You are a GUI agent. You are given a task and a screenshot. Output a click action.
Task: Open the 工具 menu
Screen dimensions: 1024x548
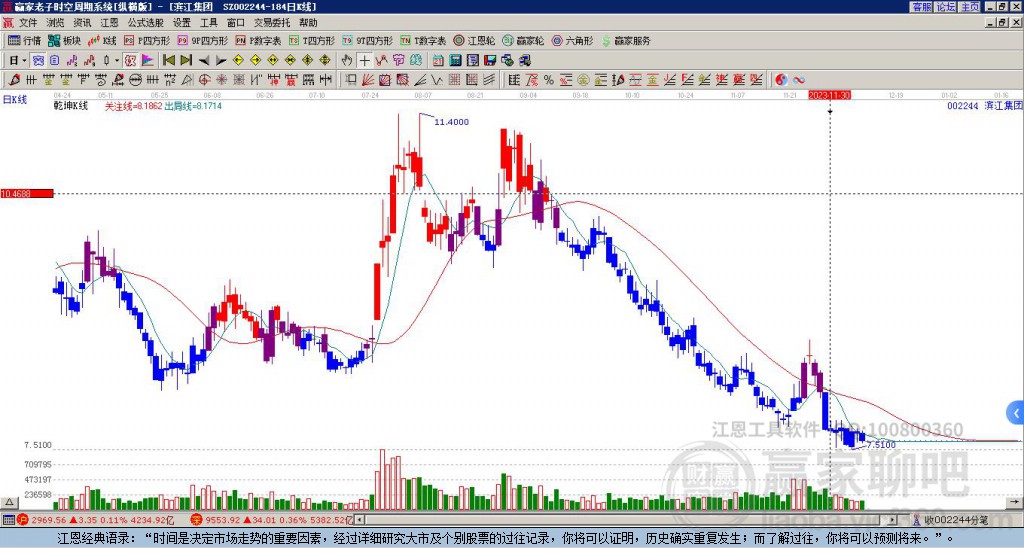click(x=209, y=23)
